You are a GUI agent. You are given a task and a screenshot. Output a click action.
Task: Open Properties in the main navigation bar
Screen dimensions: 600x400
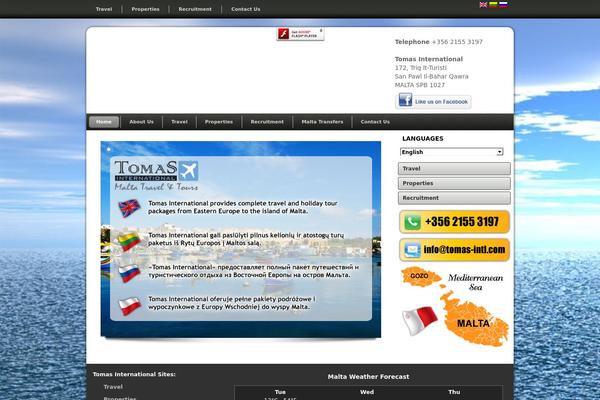tap(219, 122)
